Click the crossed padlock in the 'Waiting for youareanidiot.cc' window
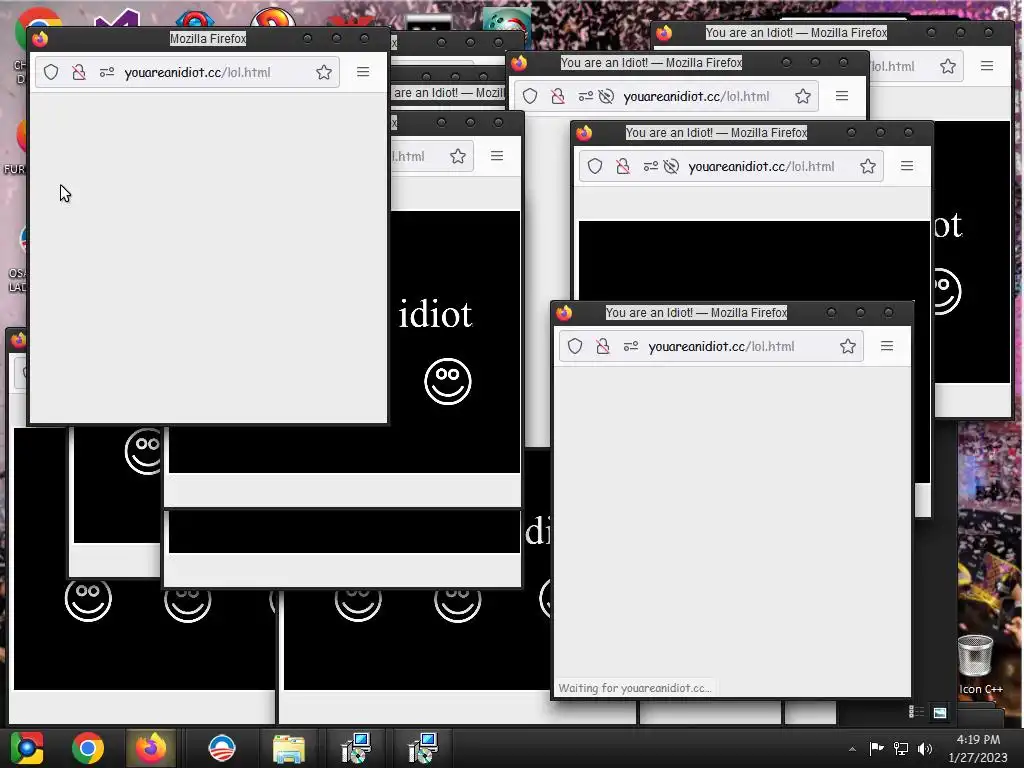Image resolution: width=1024 pixels, height=768 pixels. click(x=603, y=346)
